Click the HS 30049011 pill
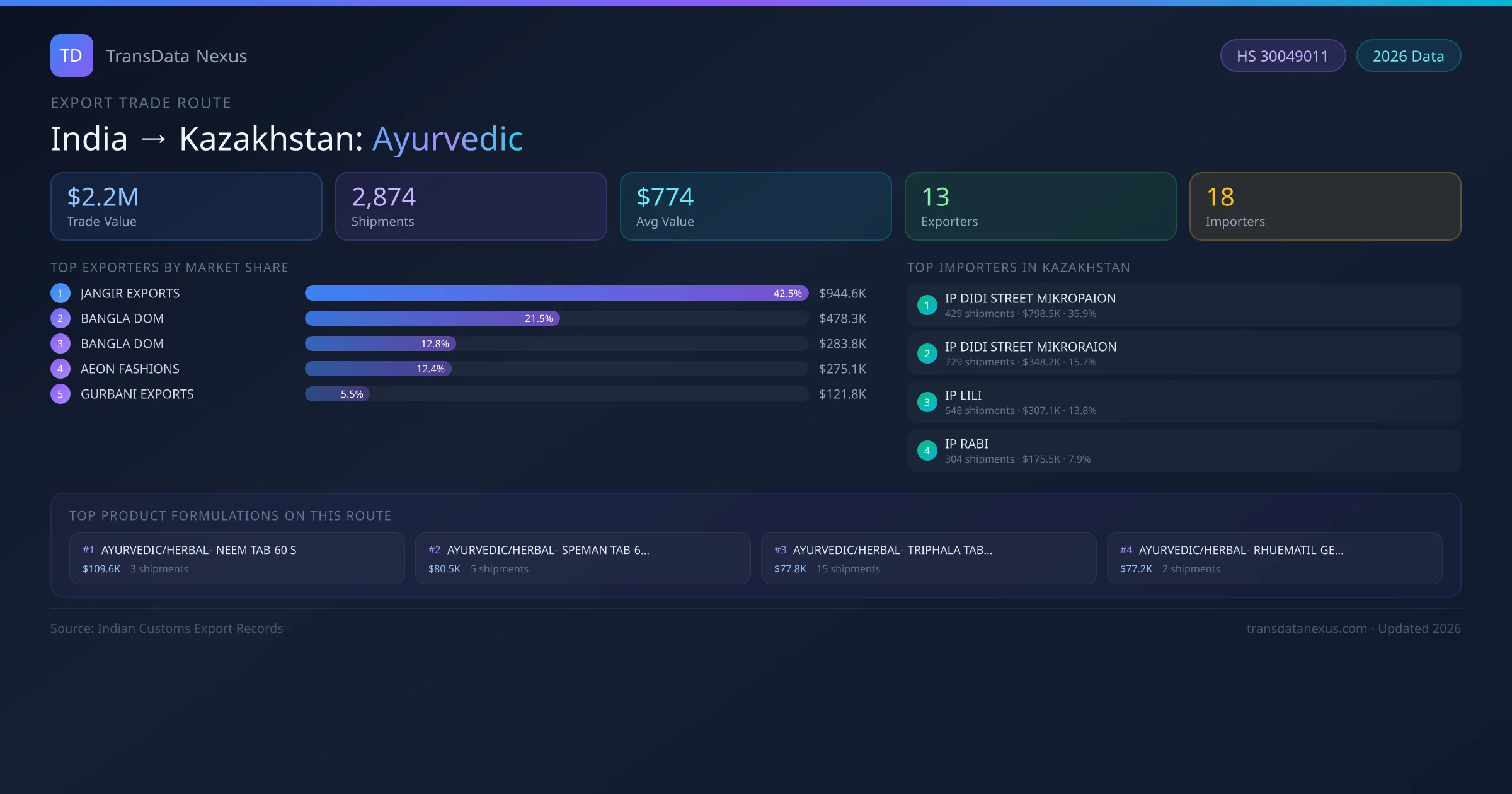 tap(1282, 56)
